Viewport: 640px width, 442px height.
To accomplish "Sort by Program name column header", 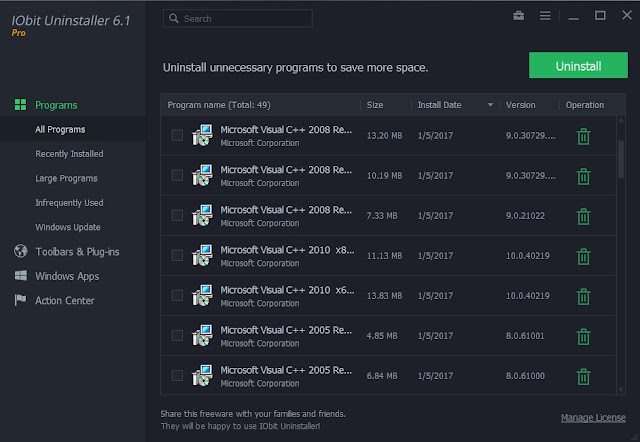I will tap(219, 105).
